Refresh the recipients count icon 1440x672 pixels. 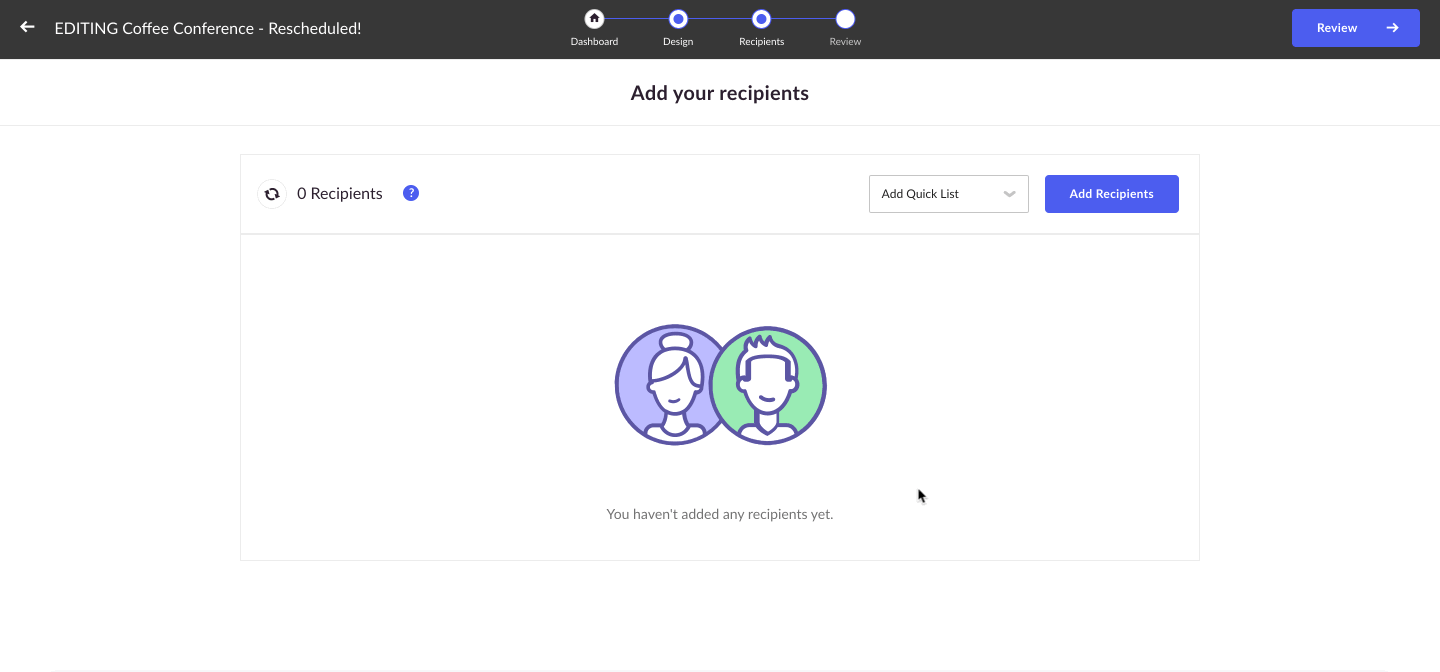[x=272, y=194]
